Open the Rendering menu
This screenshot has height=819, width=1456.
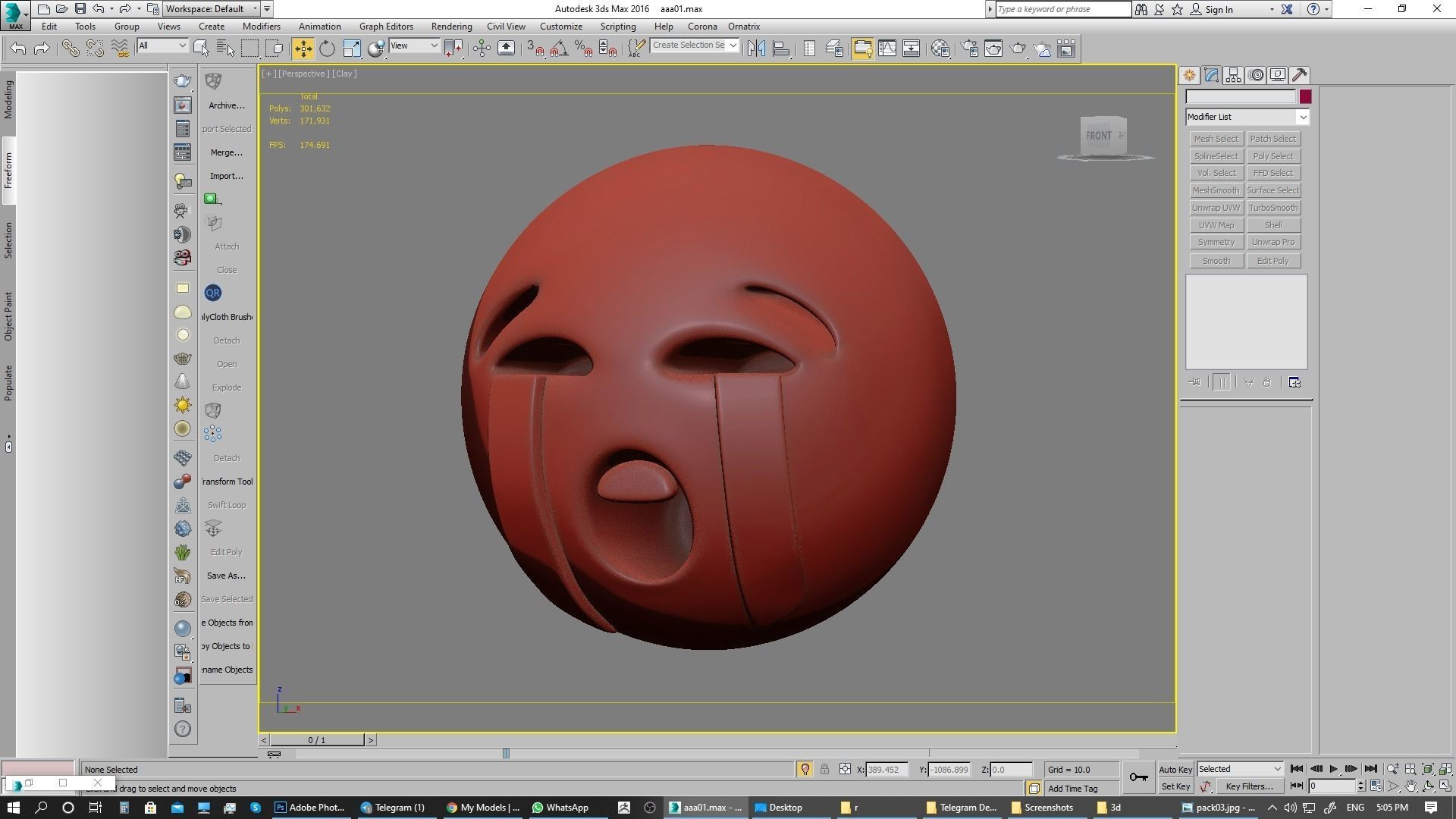[x=451, y=27]
